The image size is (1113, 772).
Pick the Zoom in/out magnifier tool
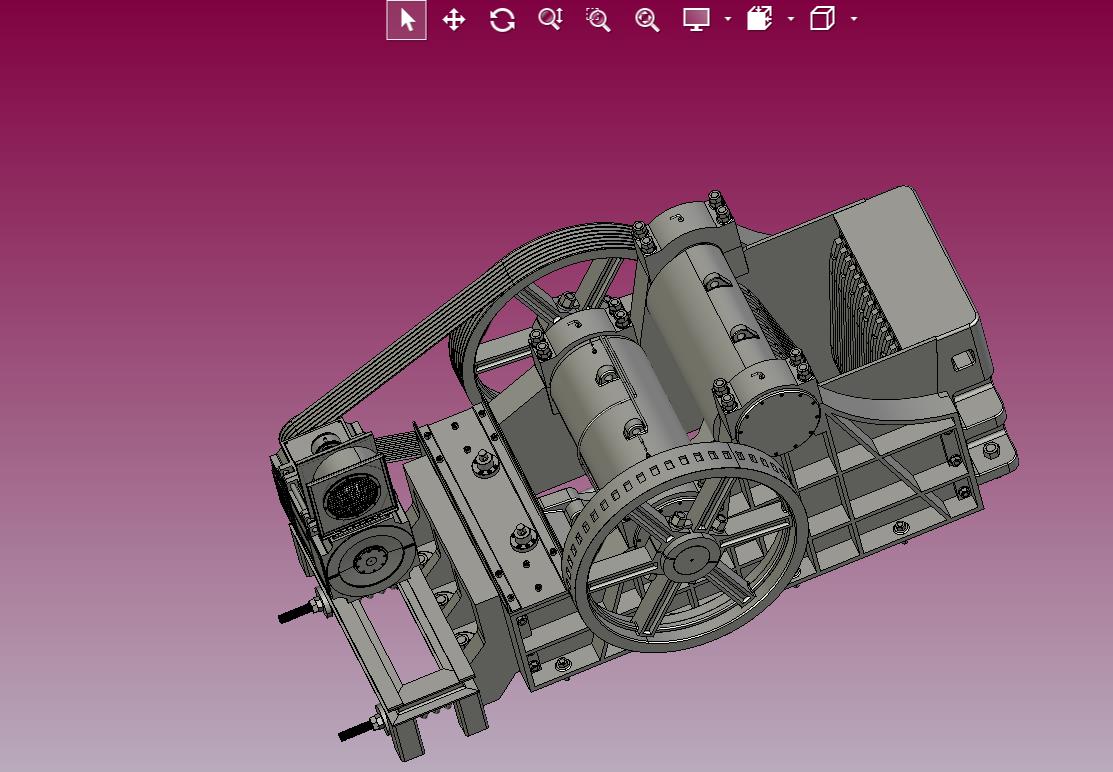coord(550,19)
